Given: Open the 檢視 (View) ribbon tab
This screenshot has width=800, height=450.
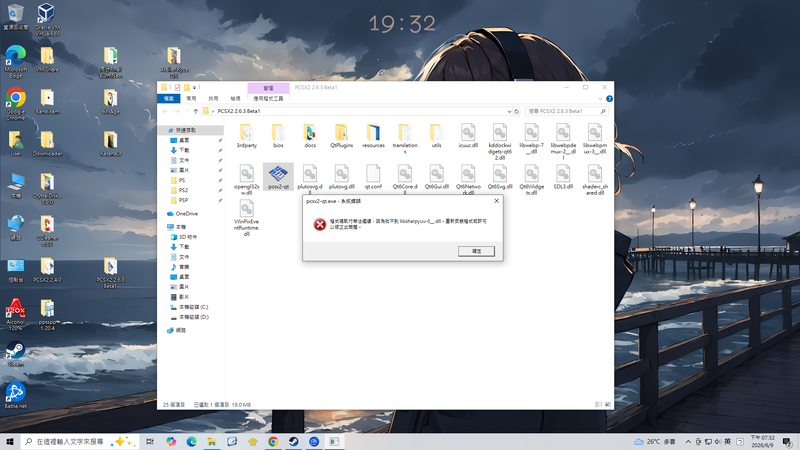Looking at the screenshot, I should (235, 98).
